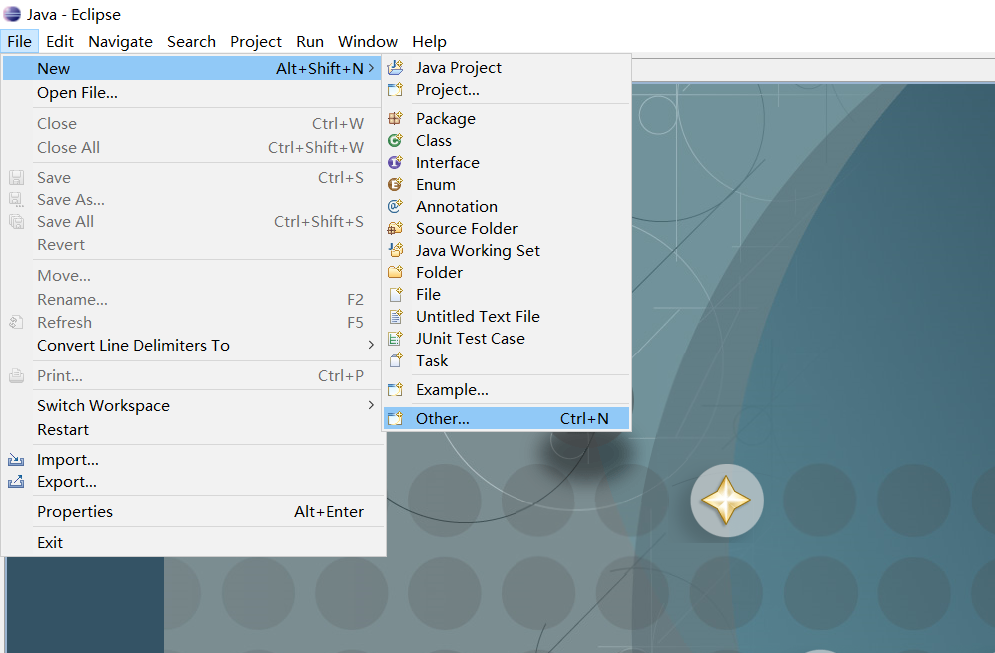Click the Export icon in File menu
Viewport: 995px width, 653px height.
pyautogui.click(x=16, y=482)
